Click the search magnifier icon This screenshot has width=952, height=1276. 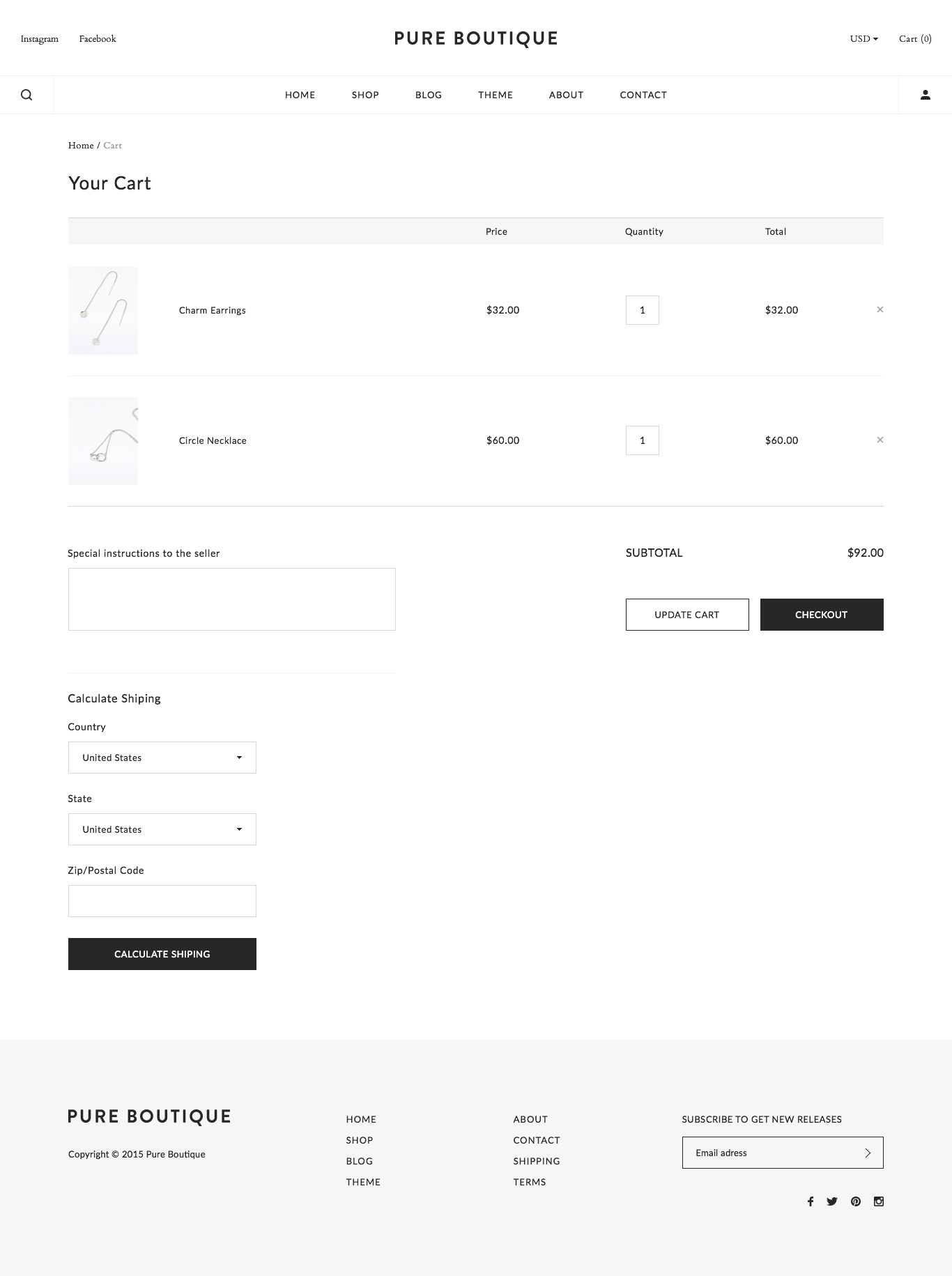[x=26, y=95]
